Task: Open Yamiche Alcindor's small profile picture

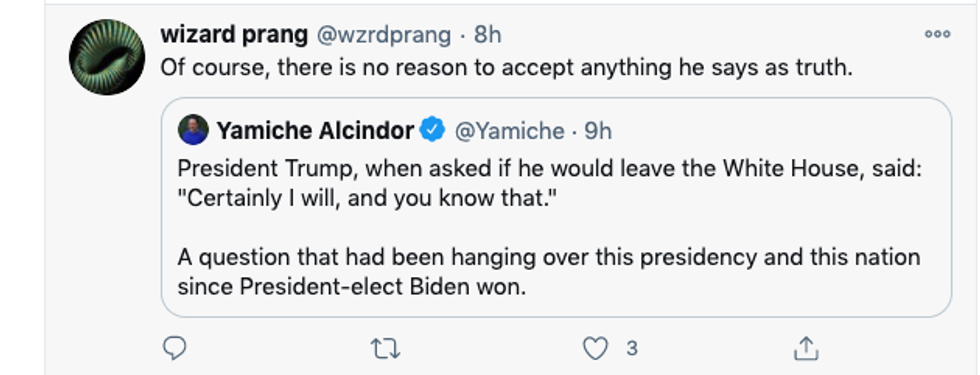Action: [x=193, y=130]
